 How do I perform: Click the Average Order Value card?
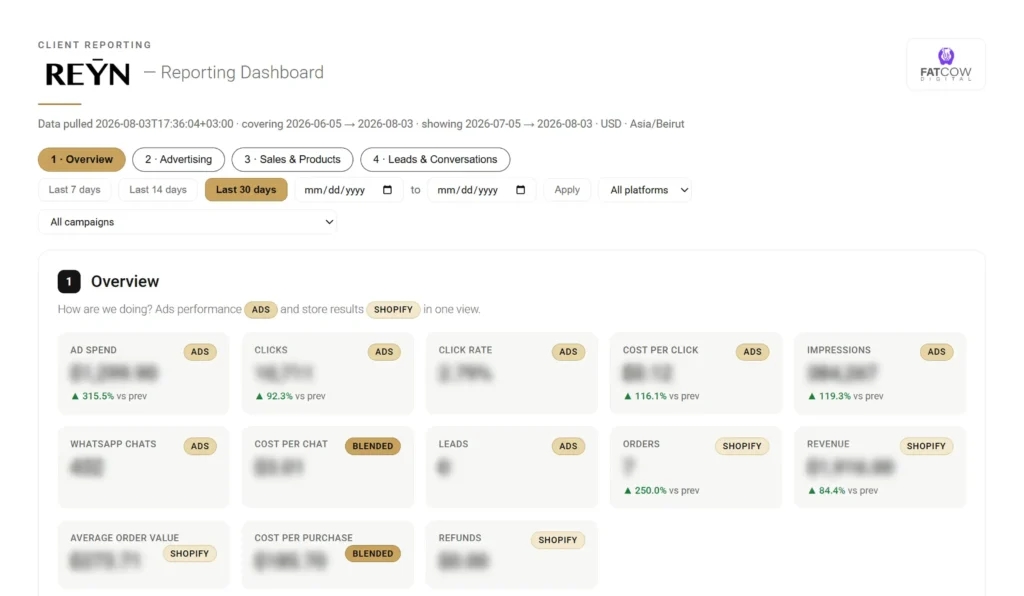pos(143,555)
